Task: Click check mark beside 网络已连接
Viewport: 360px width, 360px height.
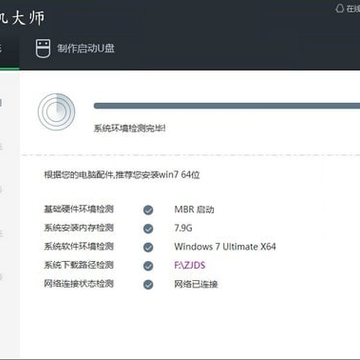Action: pyautogui.click(x=148, y=284)
